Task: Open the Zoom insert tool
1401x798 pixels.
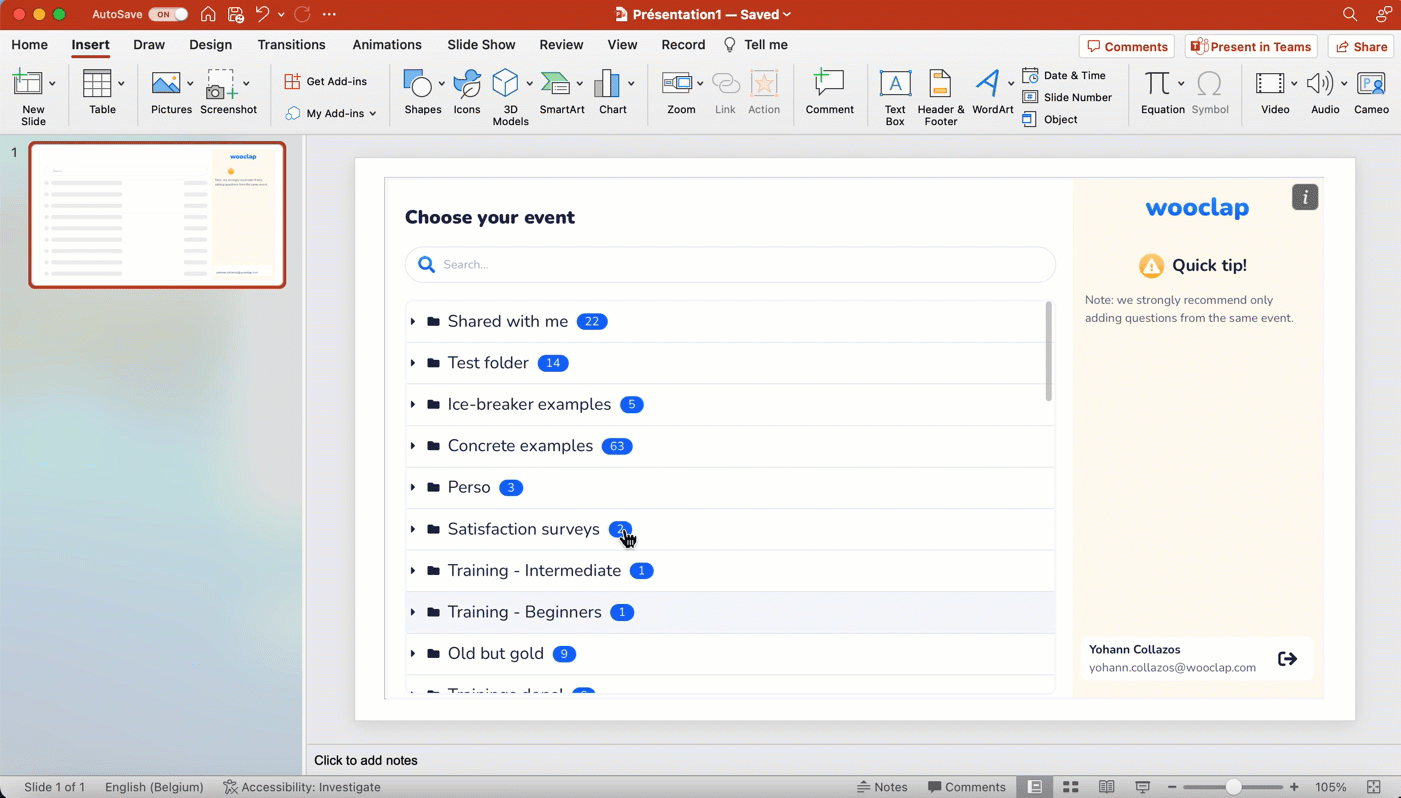Action: click(x=681, y=92)
